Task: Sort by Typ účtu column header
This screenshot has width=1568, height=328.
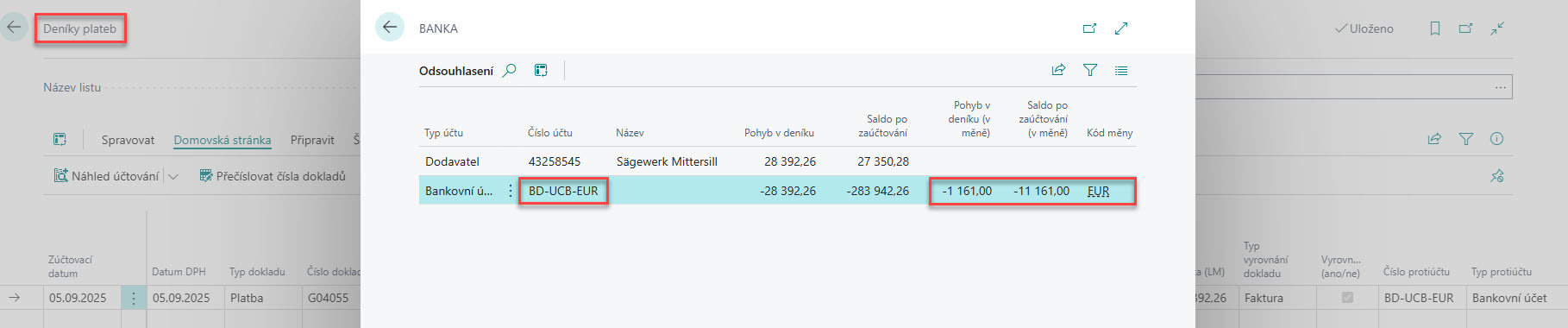Action: point(443,133)
